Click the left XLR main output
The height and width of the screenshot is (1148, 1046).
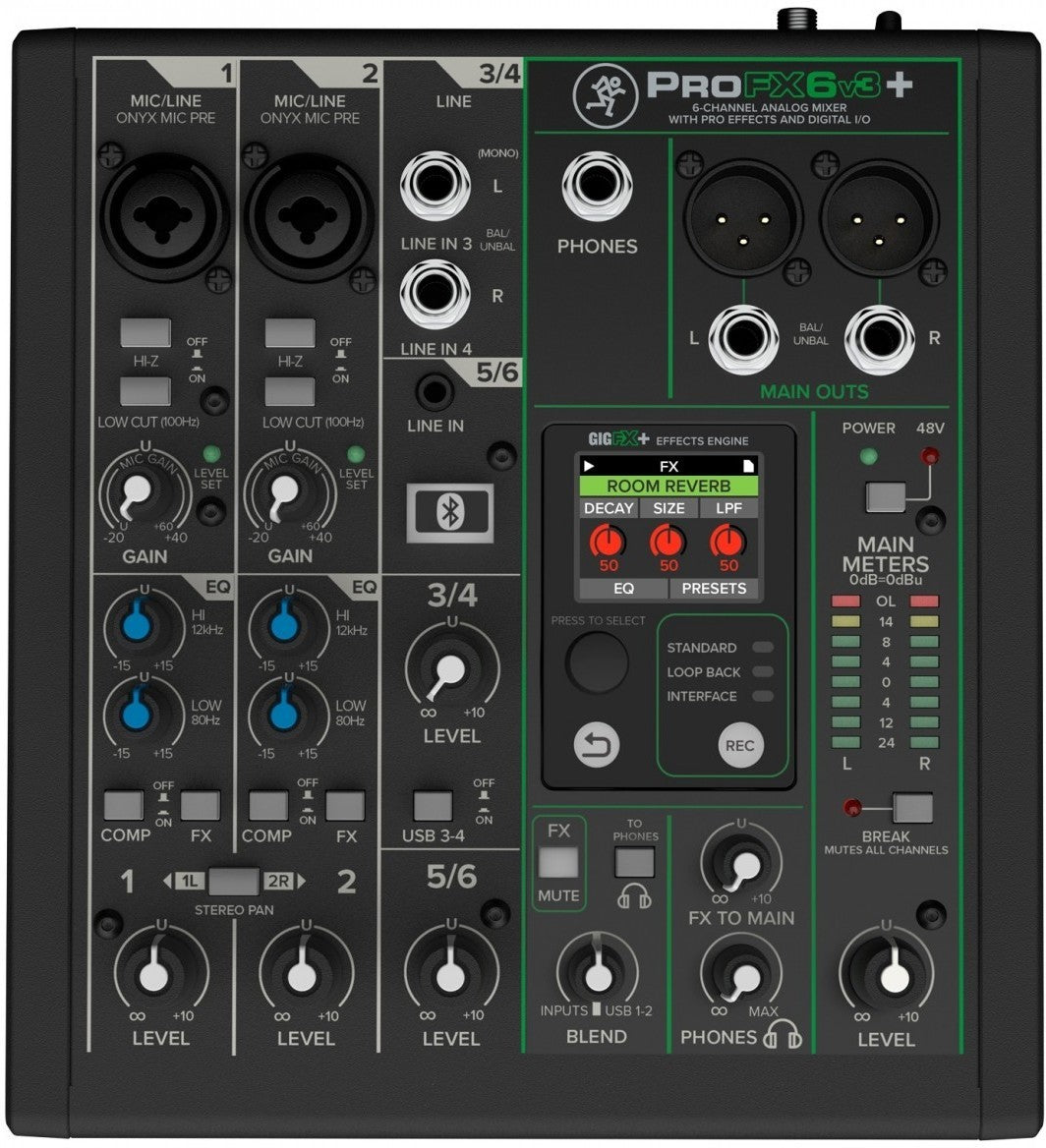(743, 218)
